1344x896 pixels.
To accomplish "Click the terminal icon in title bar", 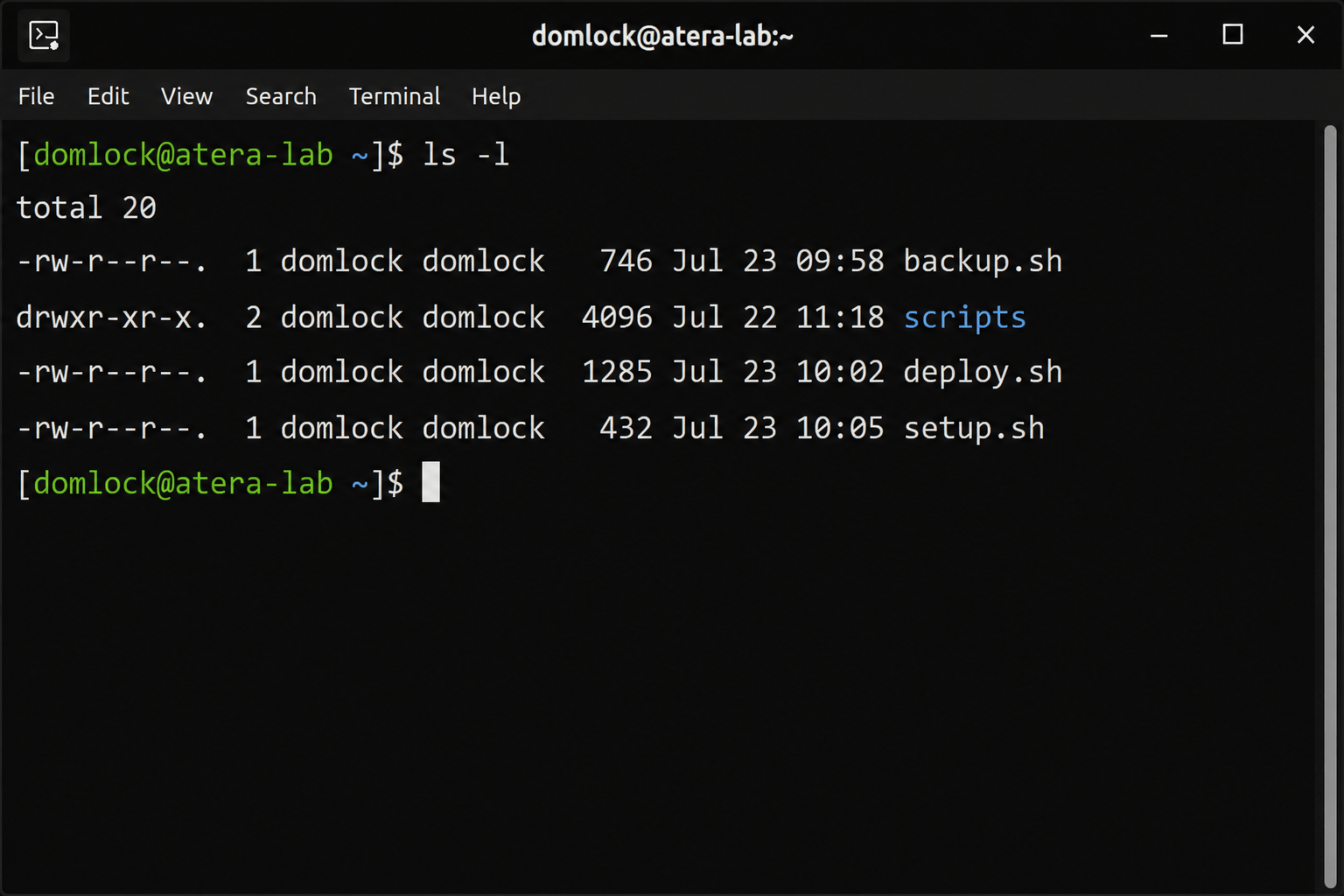I will tap(44, 37).
